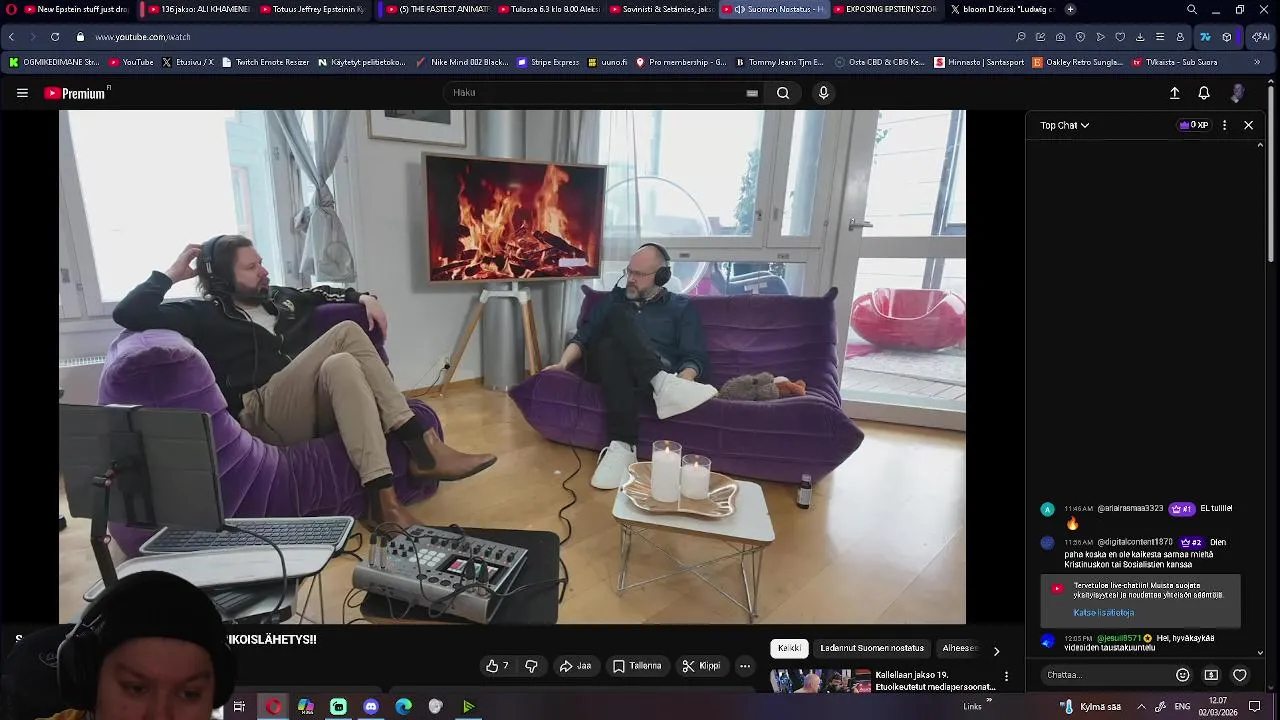Click the #2 crown badge by digitalcontent1870
The height and width of the screenshot is (720, 1280).
[x=1190, y=543]
